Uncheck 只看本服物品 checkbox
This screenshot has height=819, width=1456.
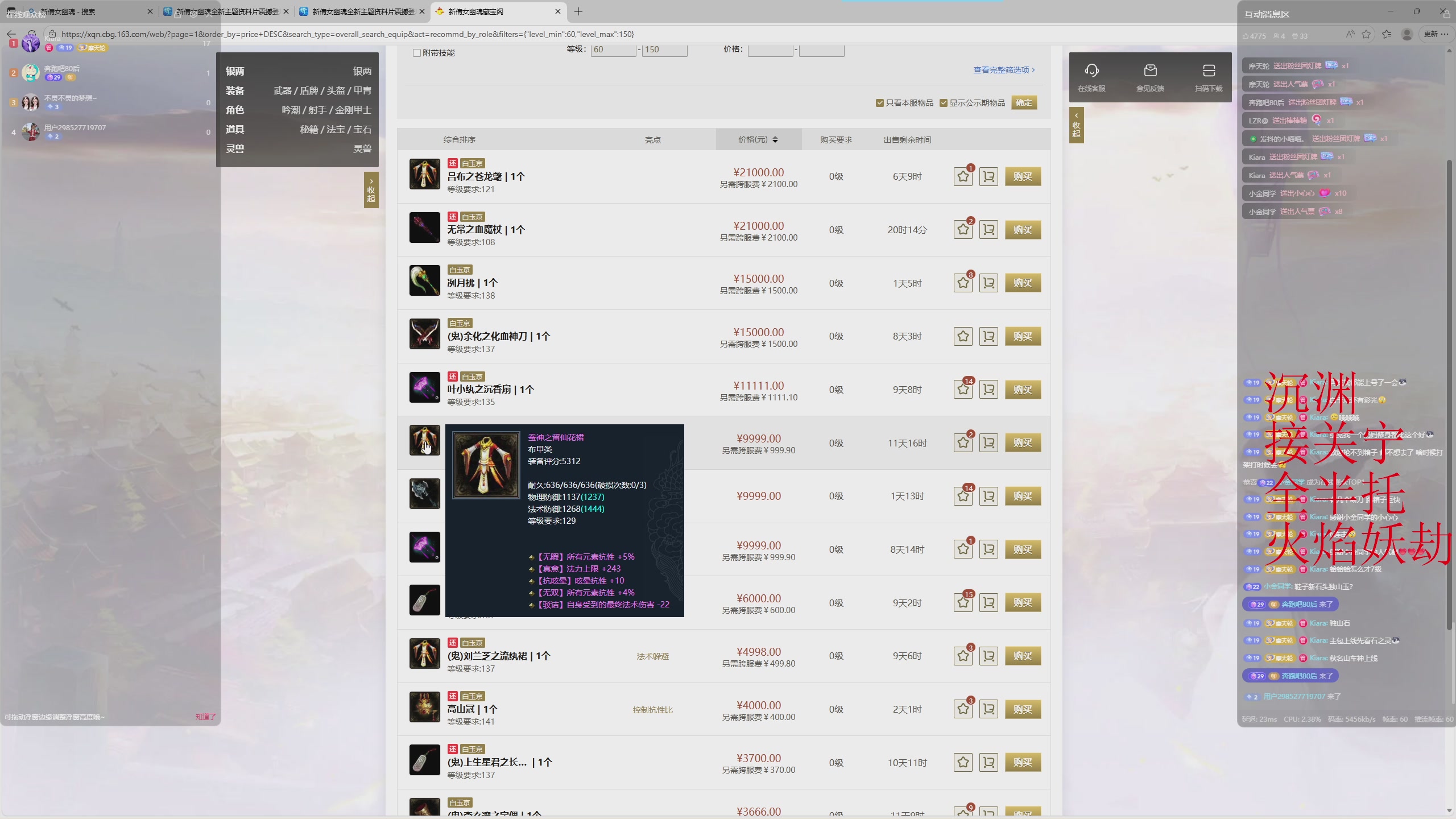(x=880, y=103)
